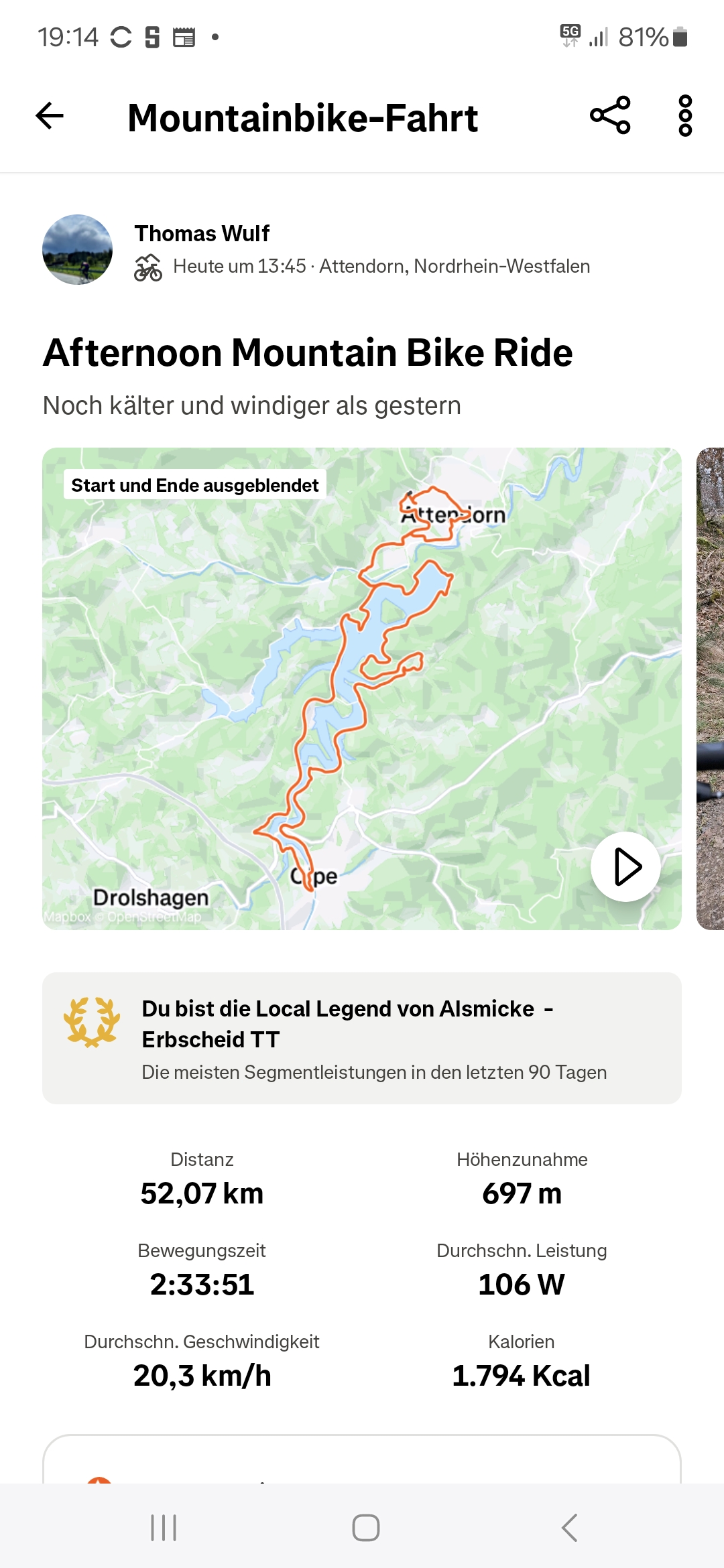Tap the Kalorien 1.794 Kcal stat
724x1568 pixels.
(522, 1362)
